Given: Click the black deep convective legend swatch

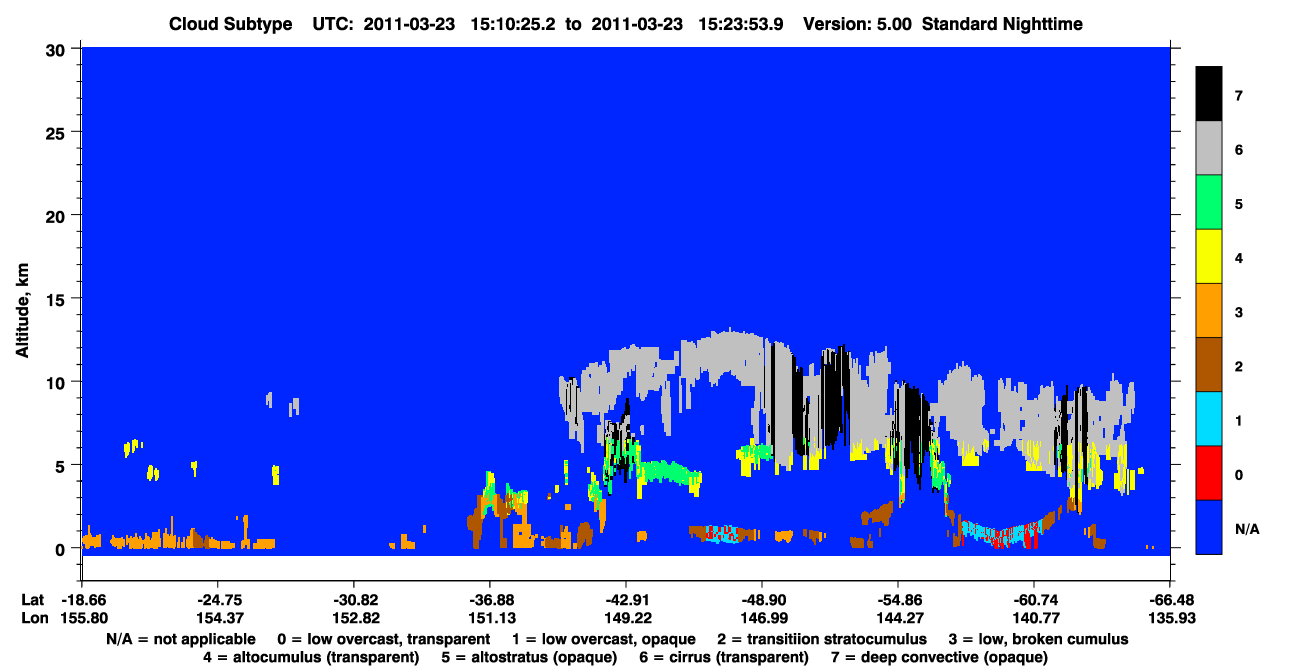Looking at the screenshot, I should point(1208,94).
